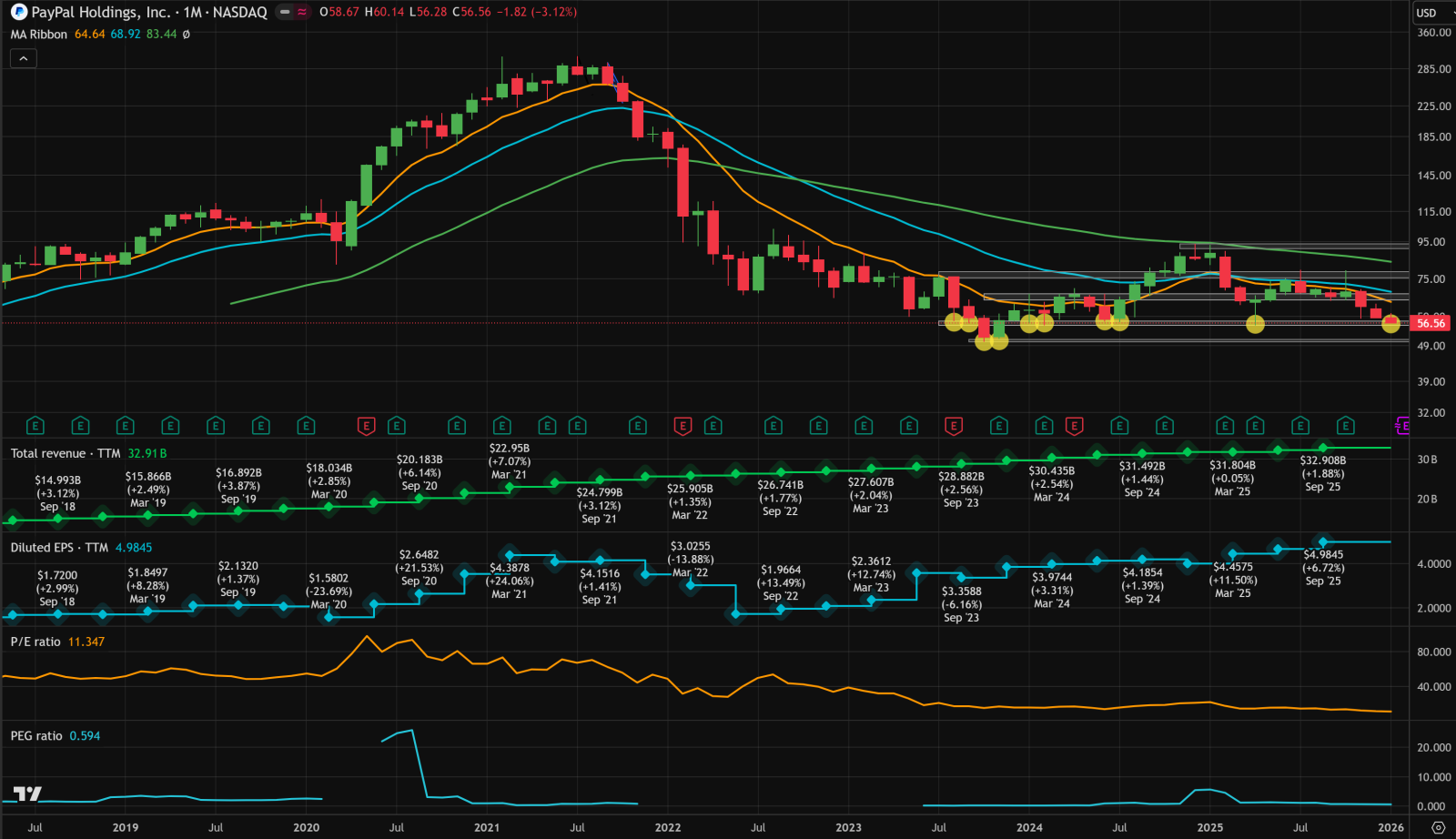Click the green earnings marker for July 2024
The image size is (1456, 839).
tap(1119, 426)
